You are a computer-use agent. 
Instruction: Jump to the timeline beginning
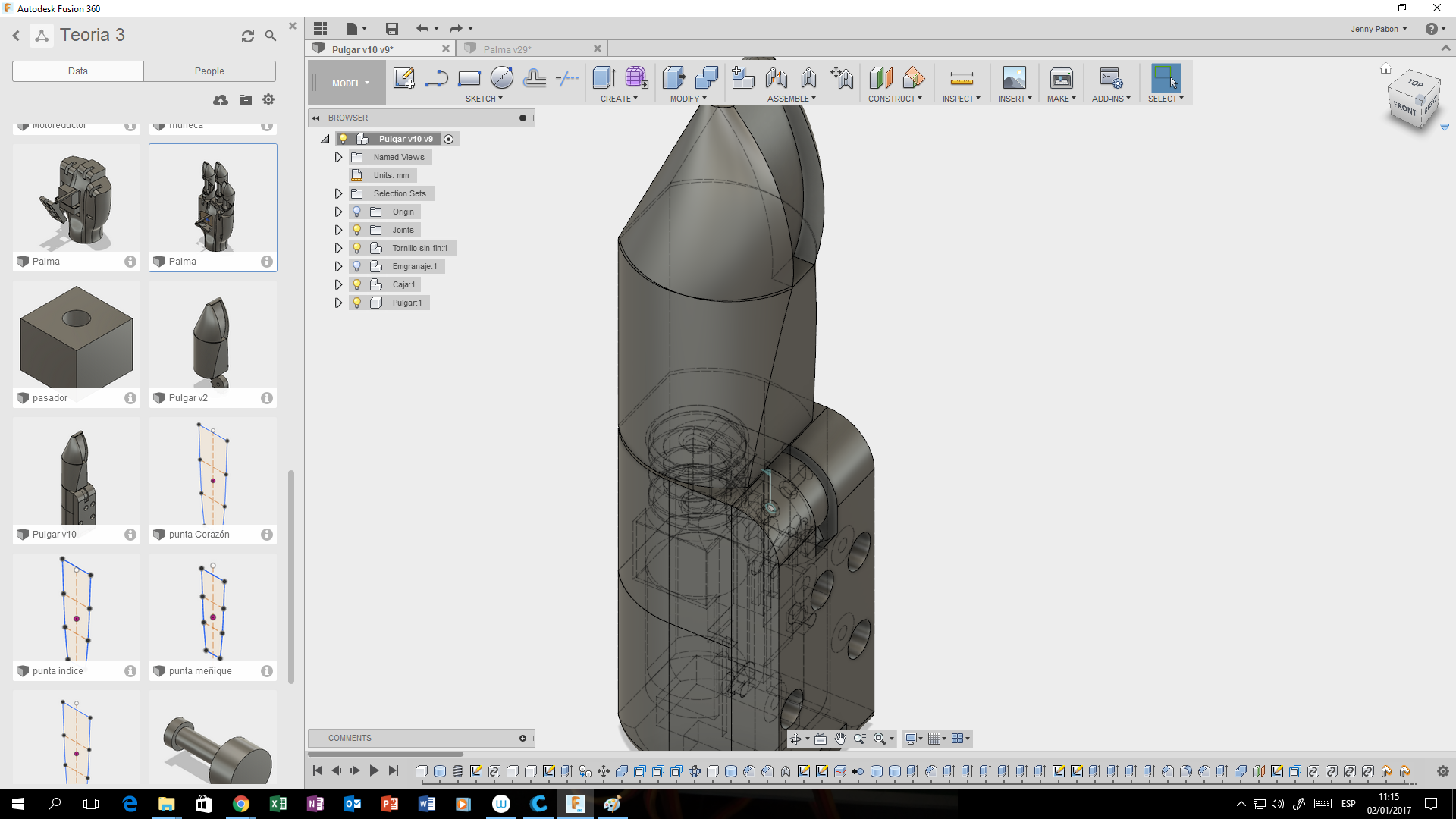point(318,770)
